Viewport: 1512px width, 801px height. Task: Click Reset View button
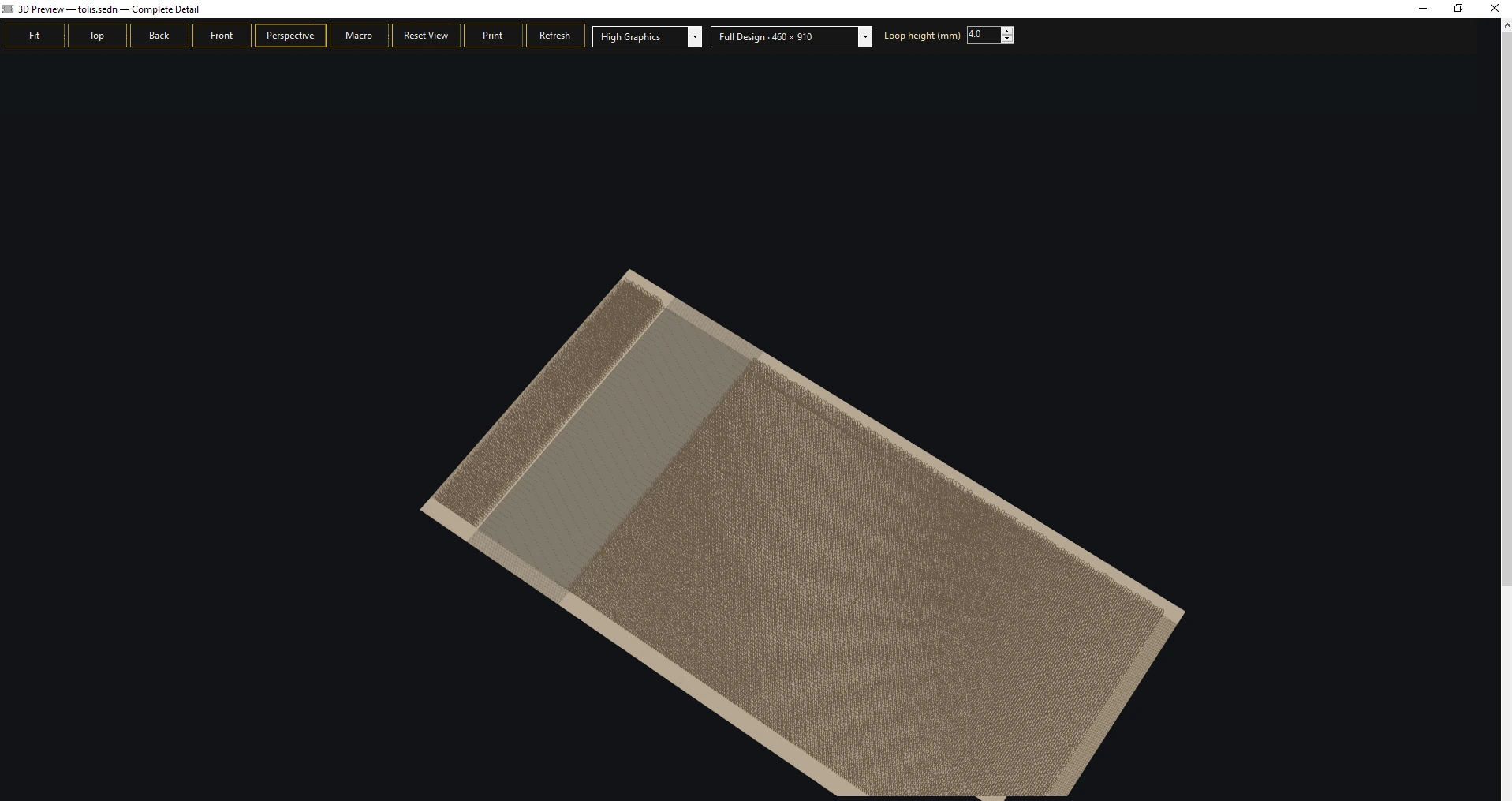pyautogui.click(x=426, y=36)
